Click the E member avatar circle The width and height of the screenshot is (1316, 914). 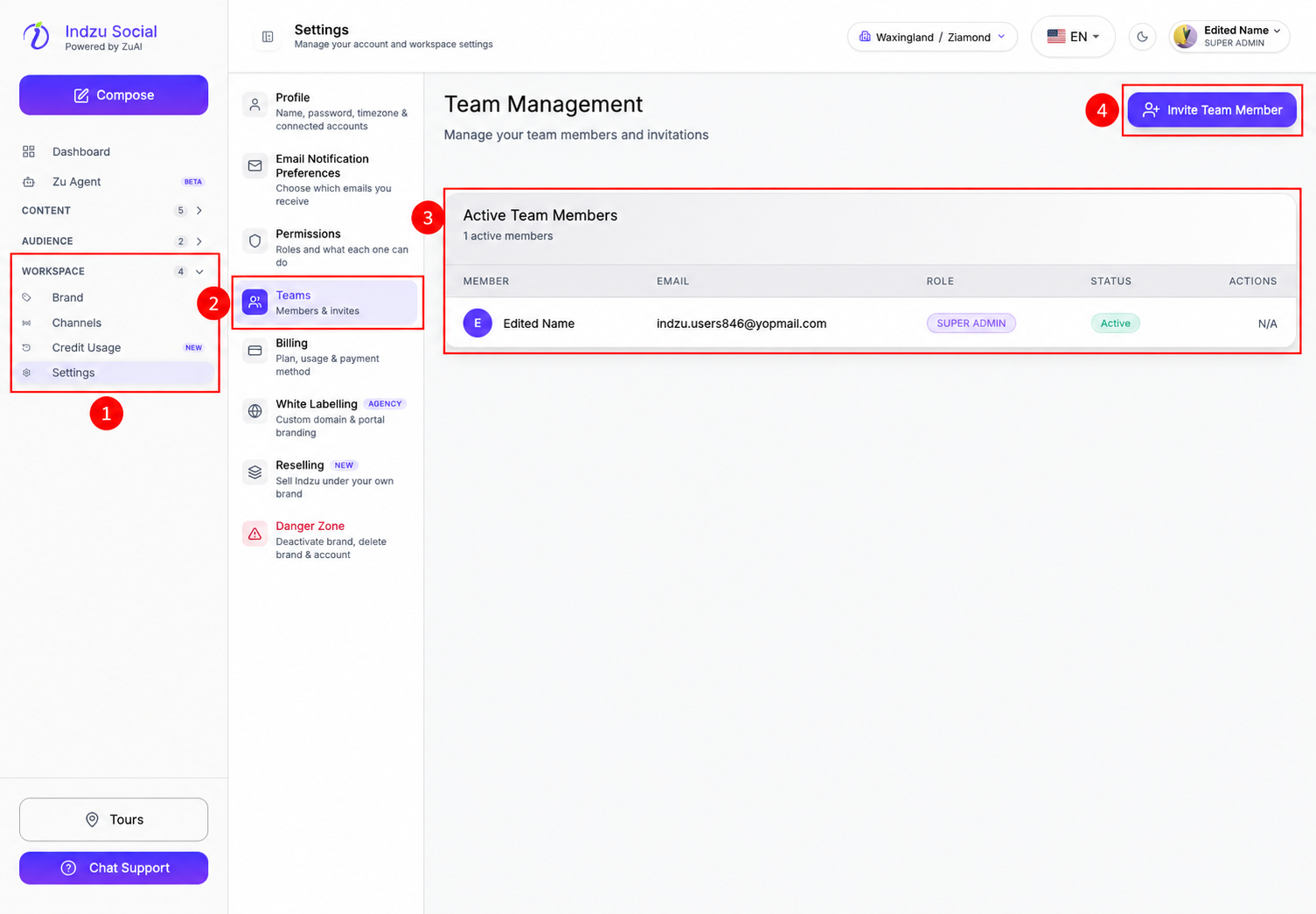[x=477, y=324]
